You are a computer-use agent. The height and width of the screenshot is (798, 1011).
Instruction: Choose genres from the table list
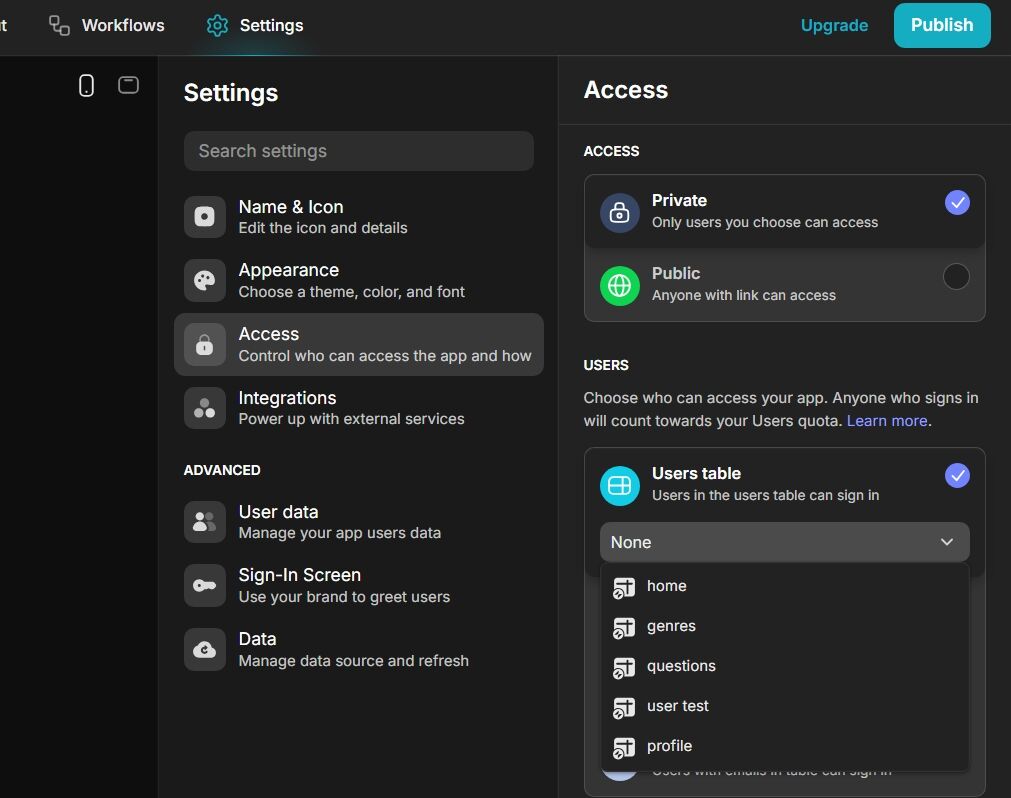[x=784, y=626]
